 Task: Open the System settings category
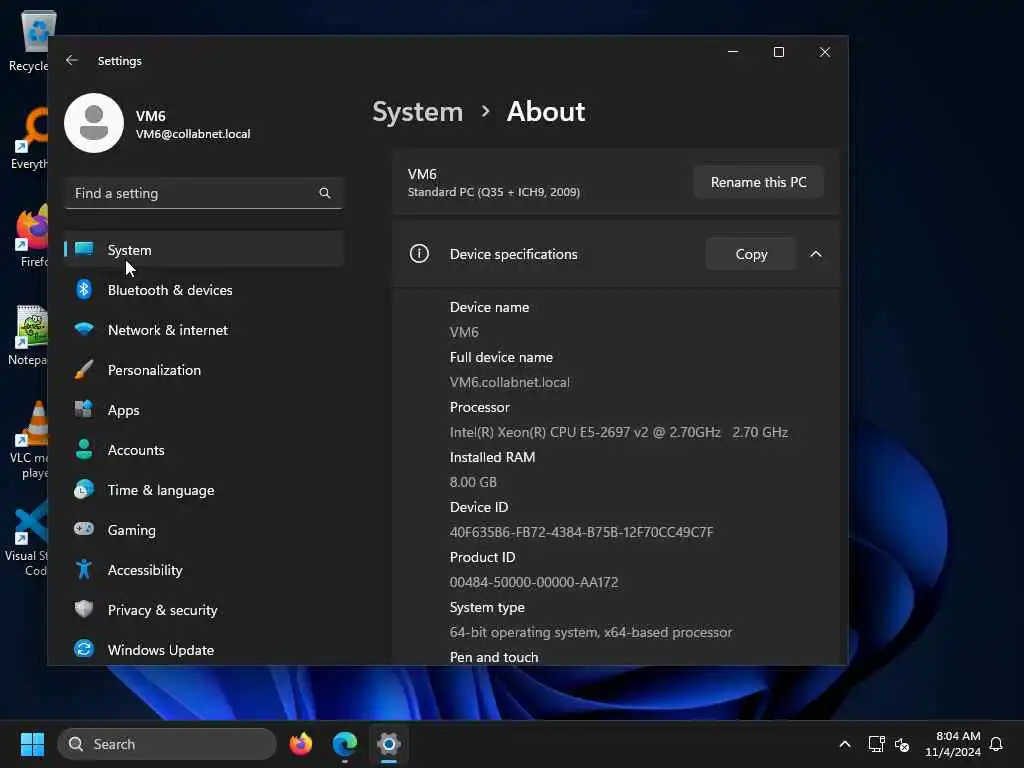[x=204, y=249]
